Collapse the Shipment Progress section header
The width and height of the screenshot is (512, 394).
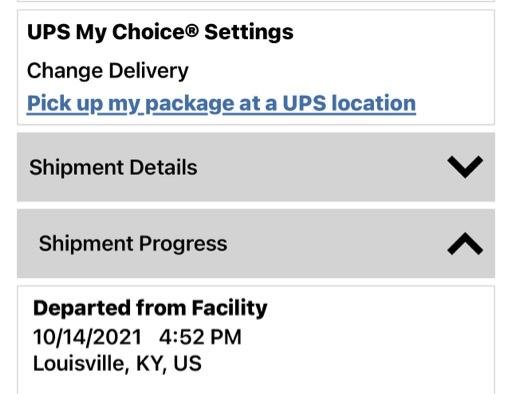[x=256, y=244]
